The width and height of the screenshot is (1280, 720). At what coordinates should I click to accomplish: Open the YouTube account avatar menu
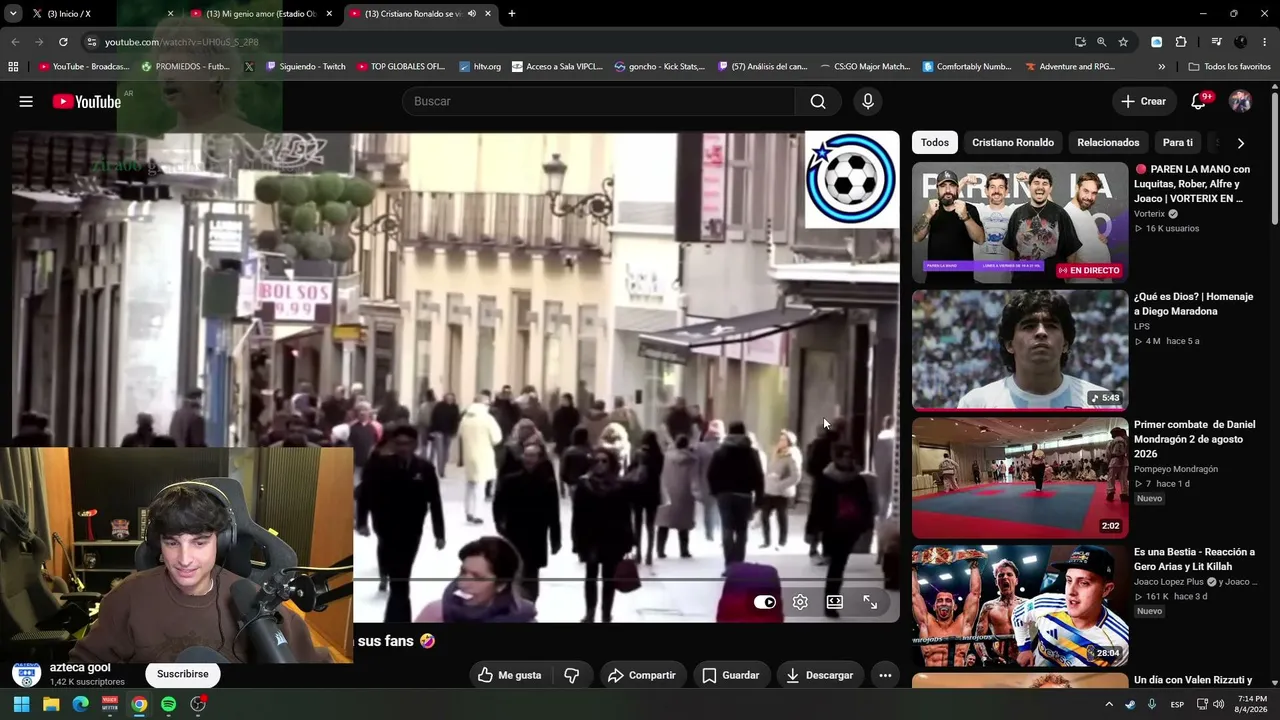[x=1240, y=101]
